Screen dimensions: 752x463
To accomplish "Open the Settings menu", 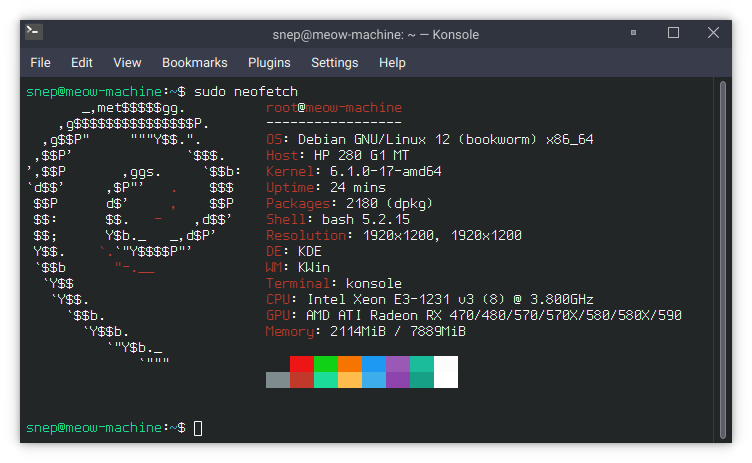I will point(335,63).
